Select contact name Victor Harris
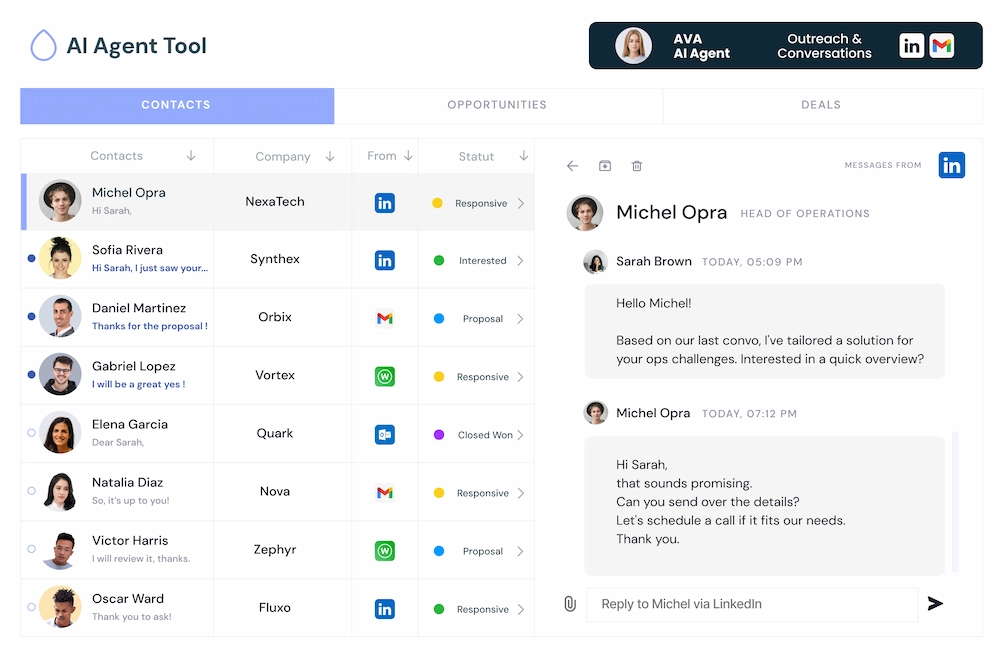Image resolution: width=1000 pixels, height=670 pixels. click(x=130, y=541)
